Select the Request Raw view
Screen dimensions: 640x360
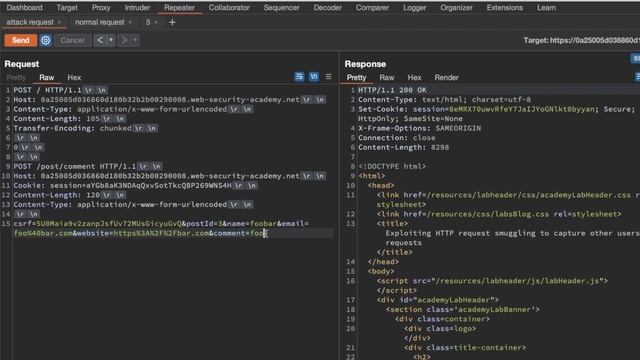pos(47,77)
